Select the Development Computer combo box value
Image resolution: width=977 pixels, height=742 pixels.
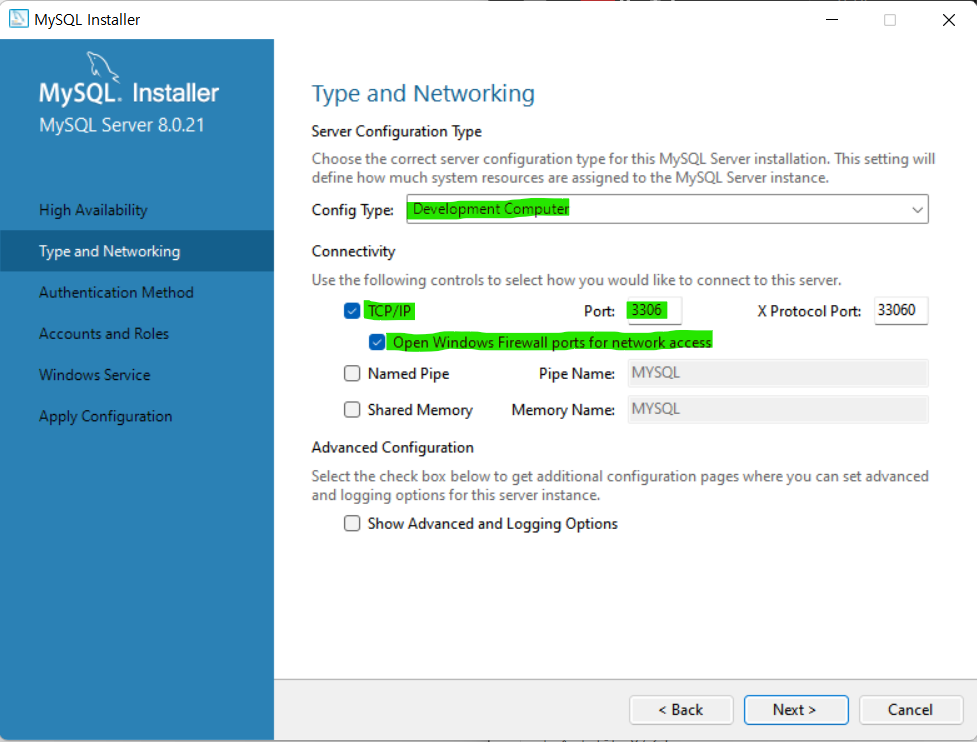pos(667,209)
